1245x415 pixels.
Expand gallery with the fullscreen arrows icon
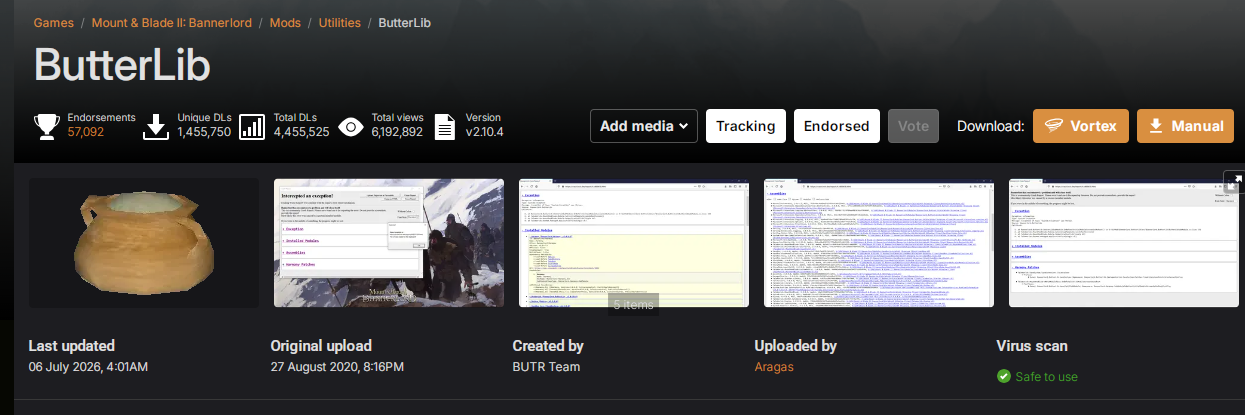pos(1234,181)
